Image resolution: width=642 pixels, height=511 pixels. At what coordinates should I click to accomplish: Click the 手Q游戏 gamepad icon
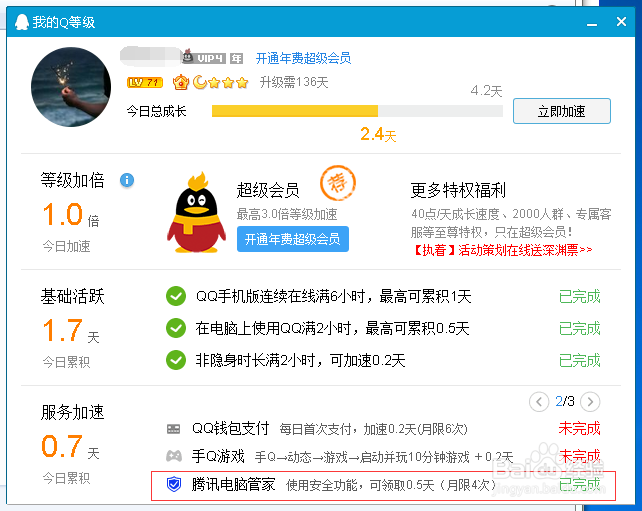[x=174, y=456]
